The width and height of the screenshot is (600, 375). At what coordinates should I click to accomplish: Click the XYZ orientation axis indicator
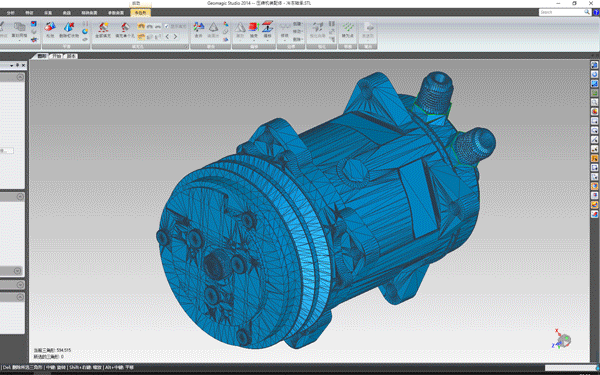tap(562, 339)
